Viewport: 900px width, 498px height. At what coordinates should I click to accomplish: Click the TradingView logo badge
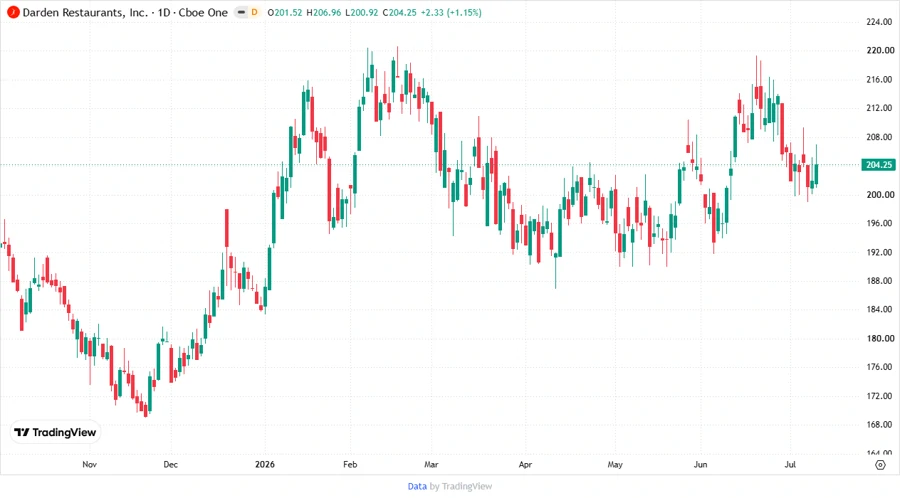tap(55, 432)
